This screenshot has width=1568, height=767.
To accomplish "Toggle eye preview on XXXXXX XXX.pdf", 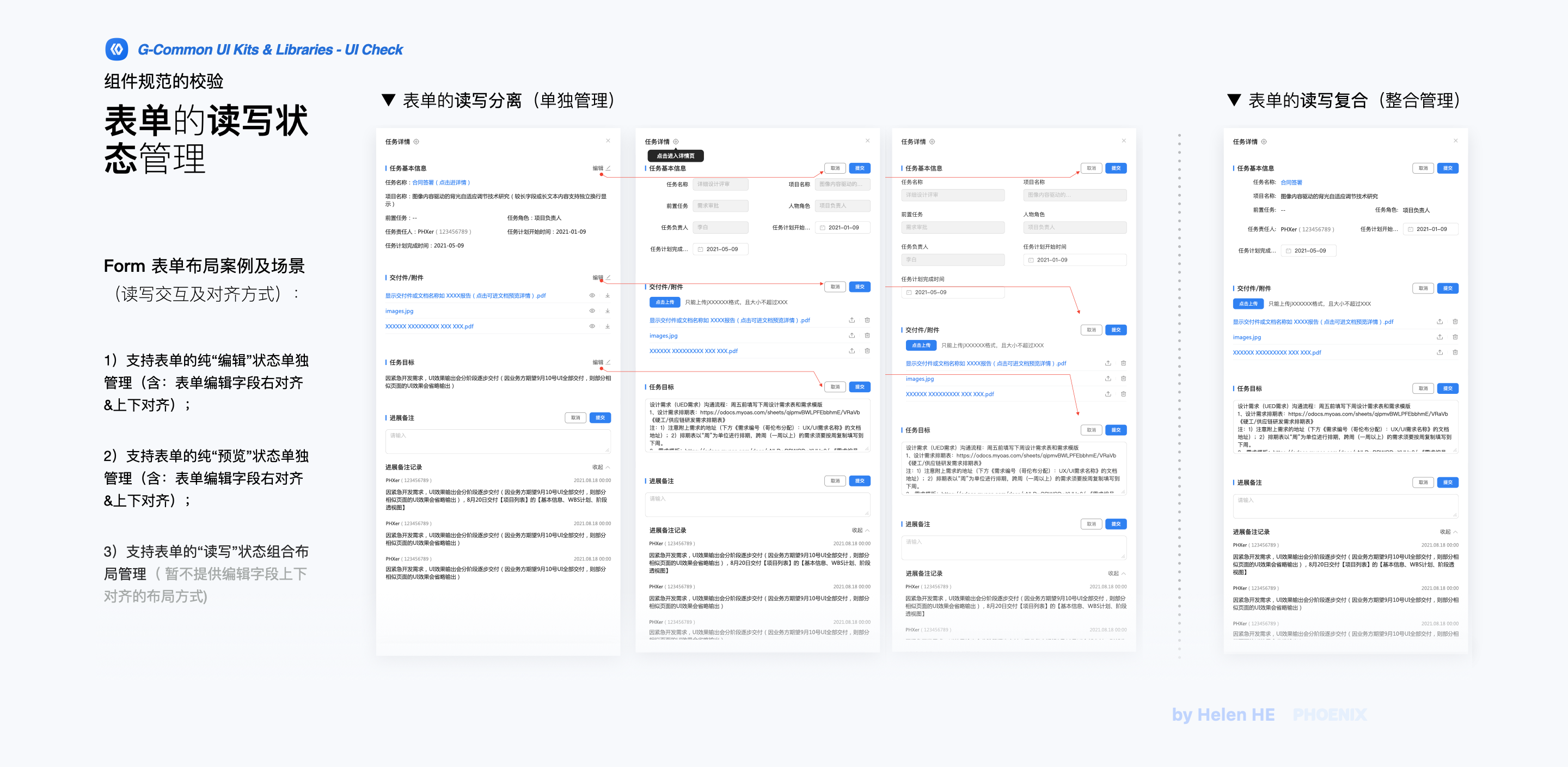I will tap(592, 326).
